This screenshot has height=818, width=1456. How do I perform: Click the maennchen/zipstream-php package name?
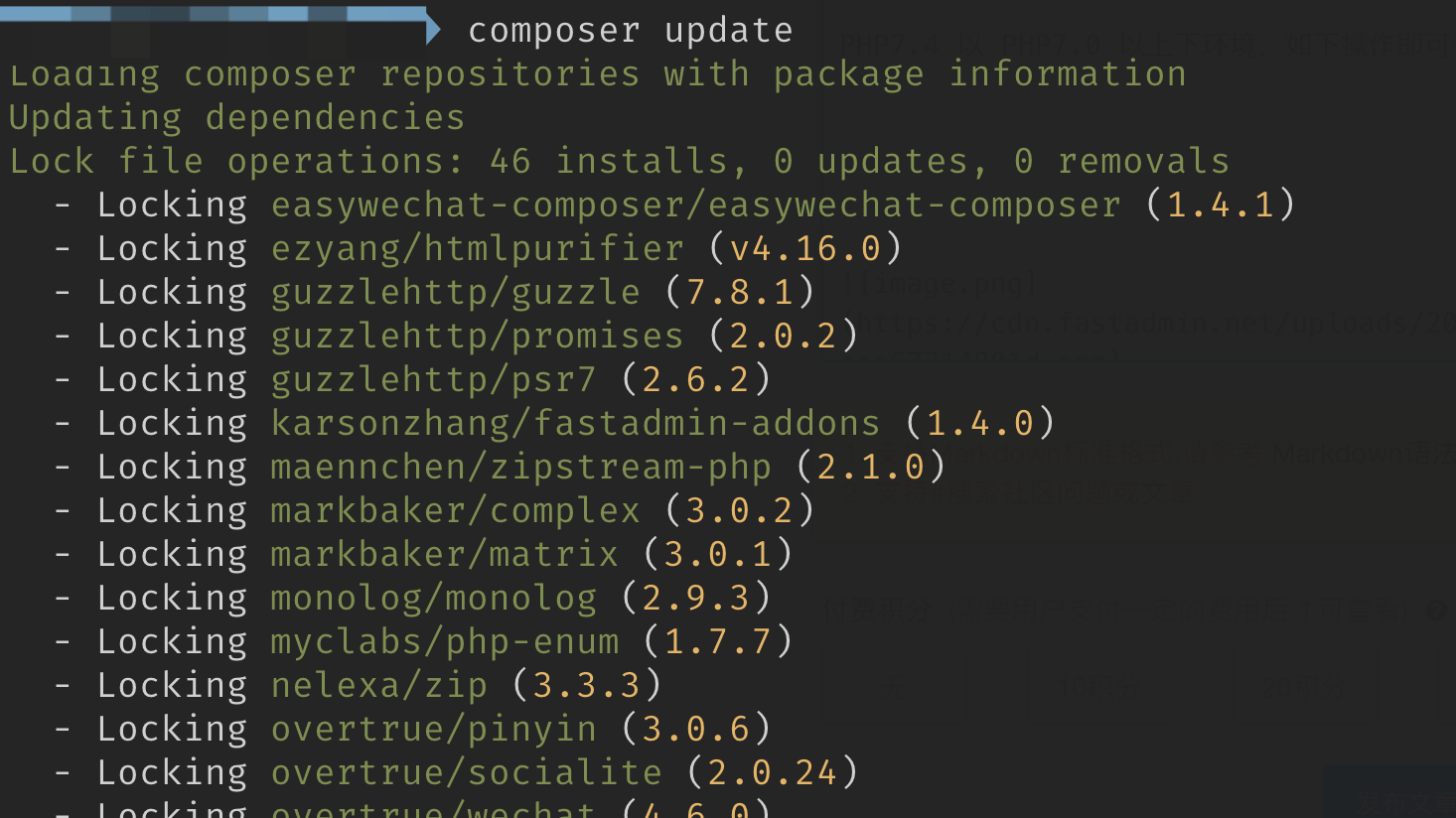point(520,468)
